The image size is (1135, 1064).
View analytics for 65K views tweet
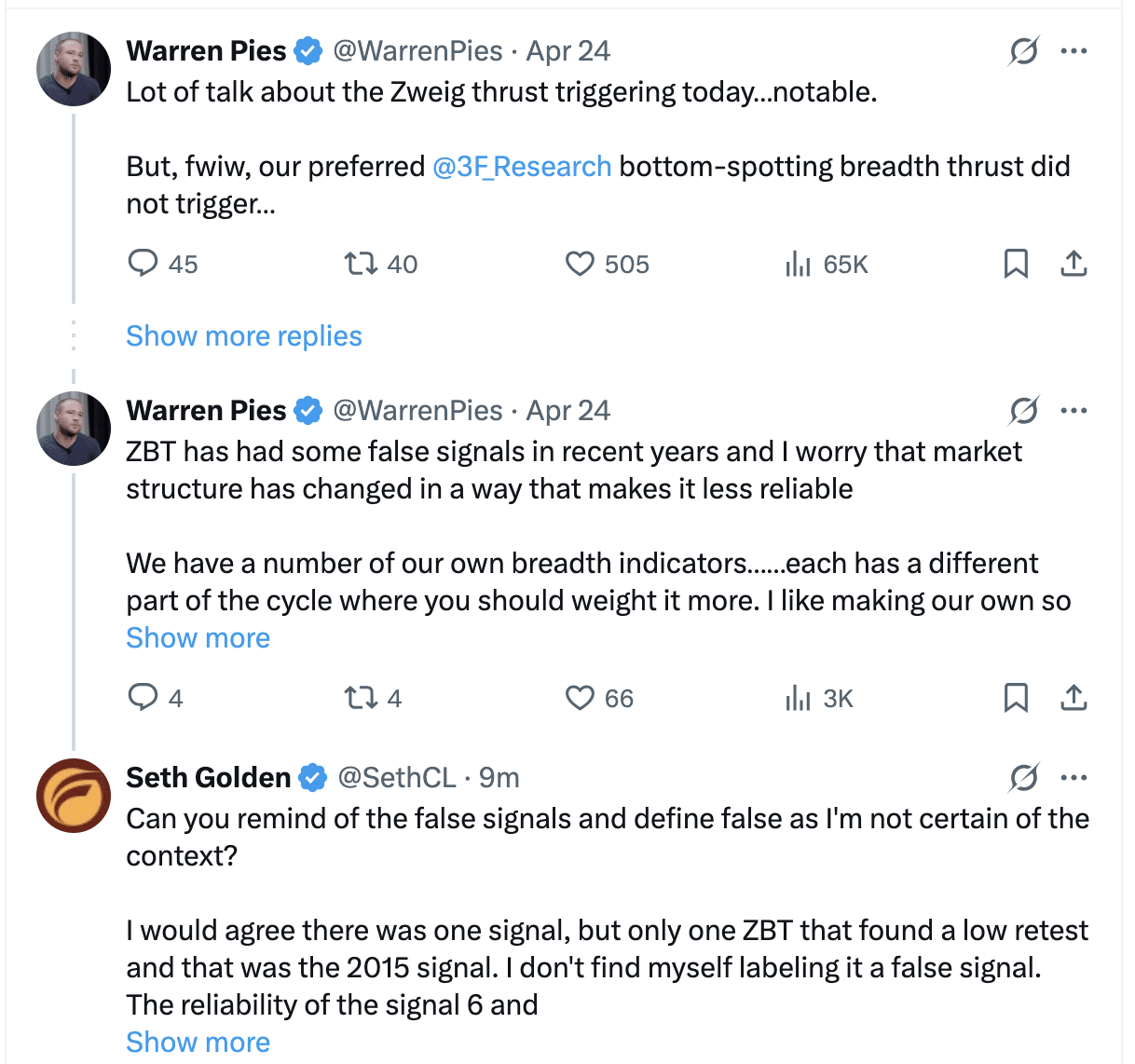click(799, 265)
